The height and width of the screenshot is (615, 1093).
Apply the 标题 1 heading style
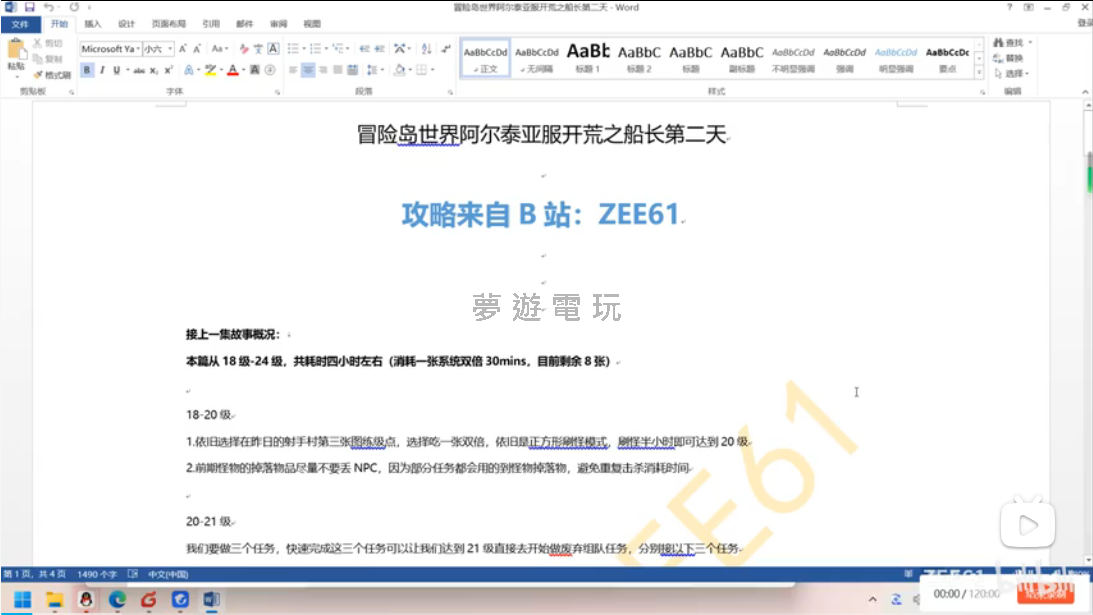point(587,56)
